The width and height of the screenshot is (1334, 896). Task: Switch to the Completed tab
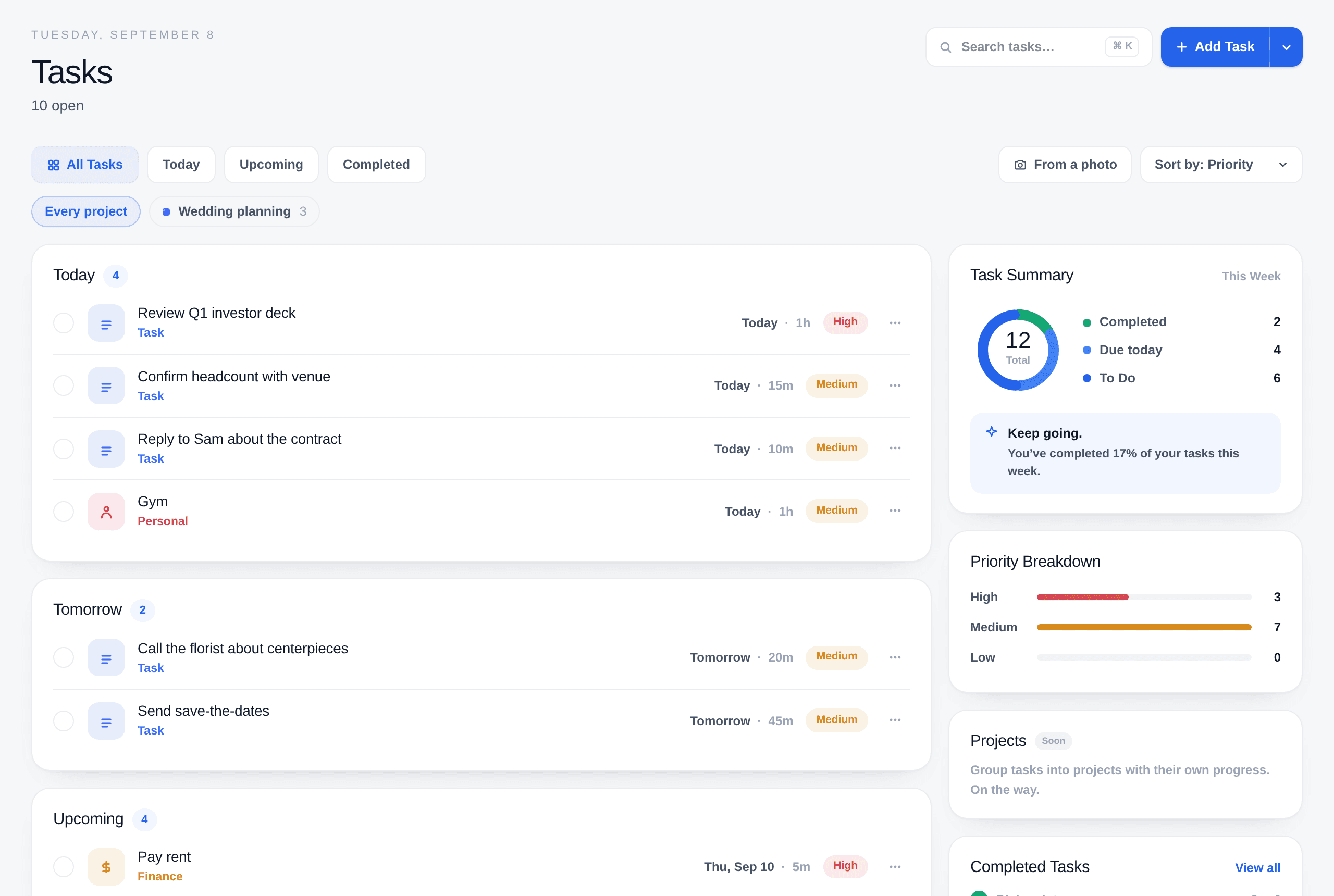pyautogui.click(x=376, y=165)
